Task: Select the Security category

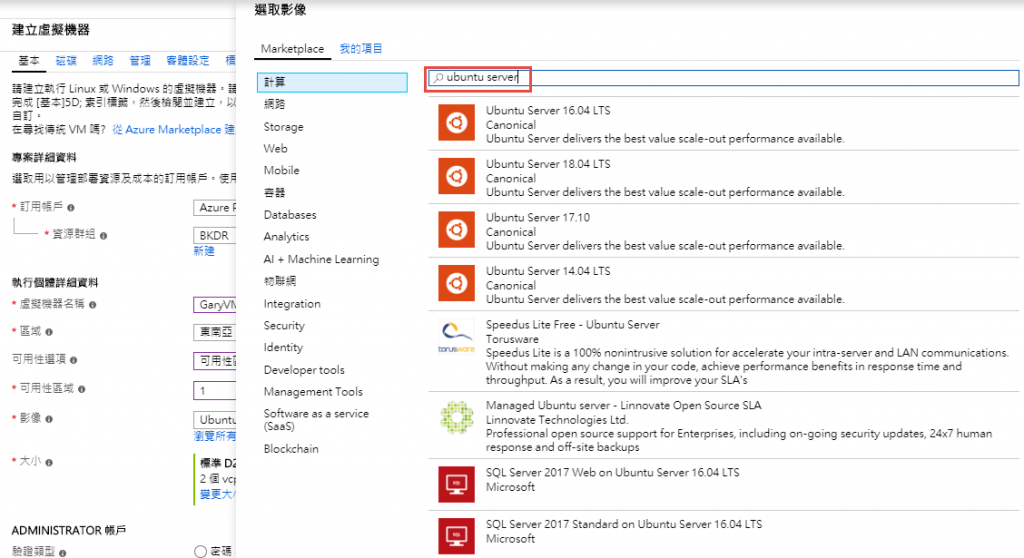Action: pos(284,325)
